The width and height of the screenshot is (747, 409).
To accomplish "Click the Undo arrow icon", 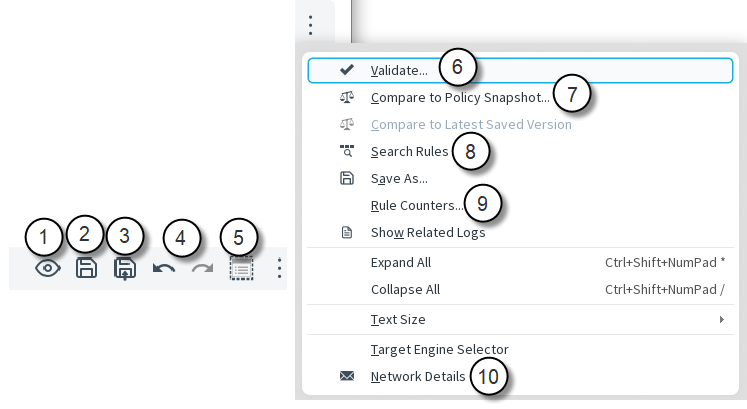I will (x=164, y=269).
